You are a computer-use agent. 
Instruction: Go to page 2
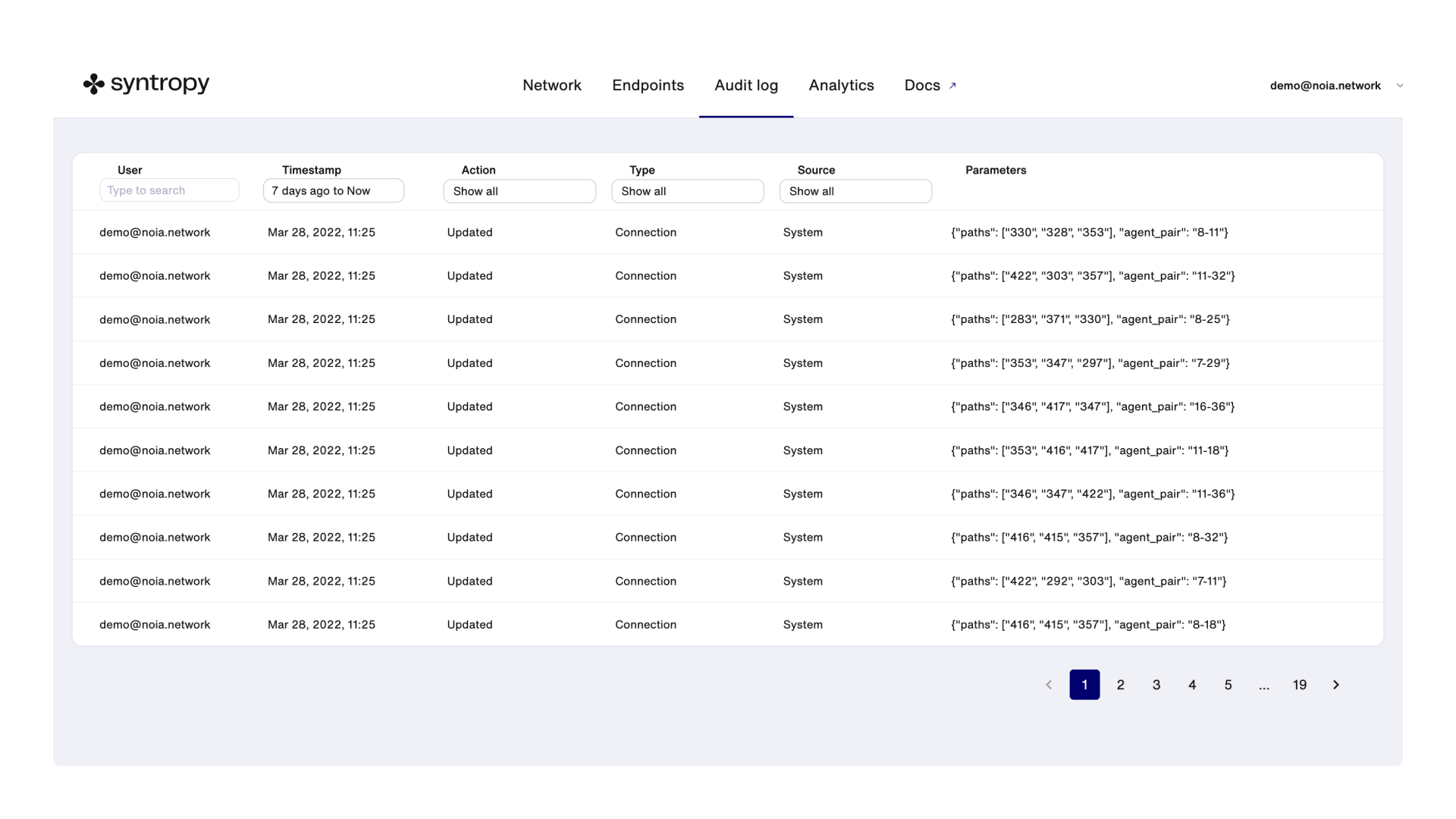click(x=1120, y=685)
